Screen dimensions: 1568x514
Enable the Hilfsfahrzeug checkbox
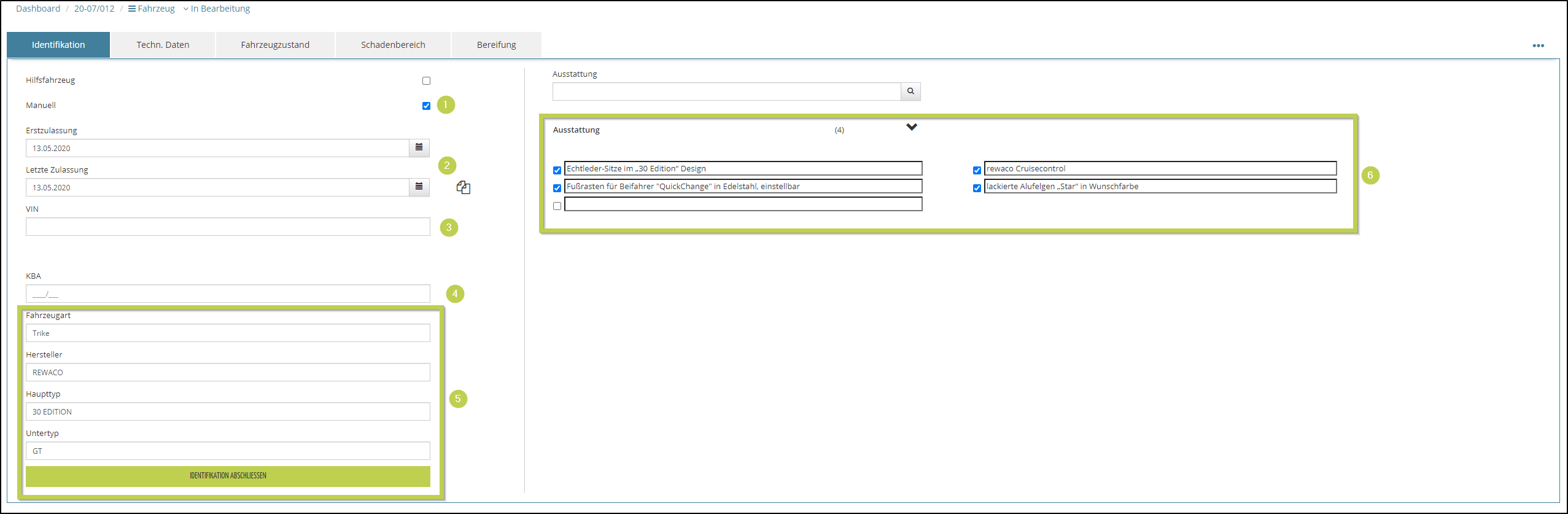coord(426,81)
